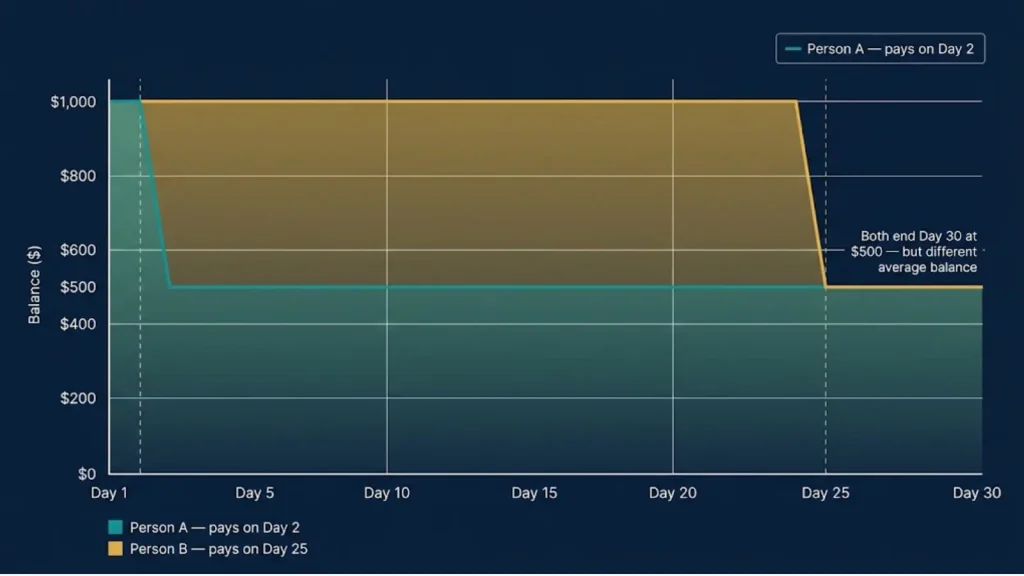Click the 'Balance ($)' axis title
The width and height of the screenshot is (1024, 576).
pyautogui.click(x=34, y=285)
